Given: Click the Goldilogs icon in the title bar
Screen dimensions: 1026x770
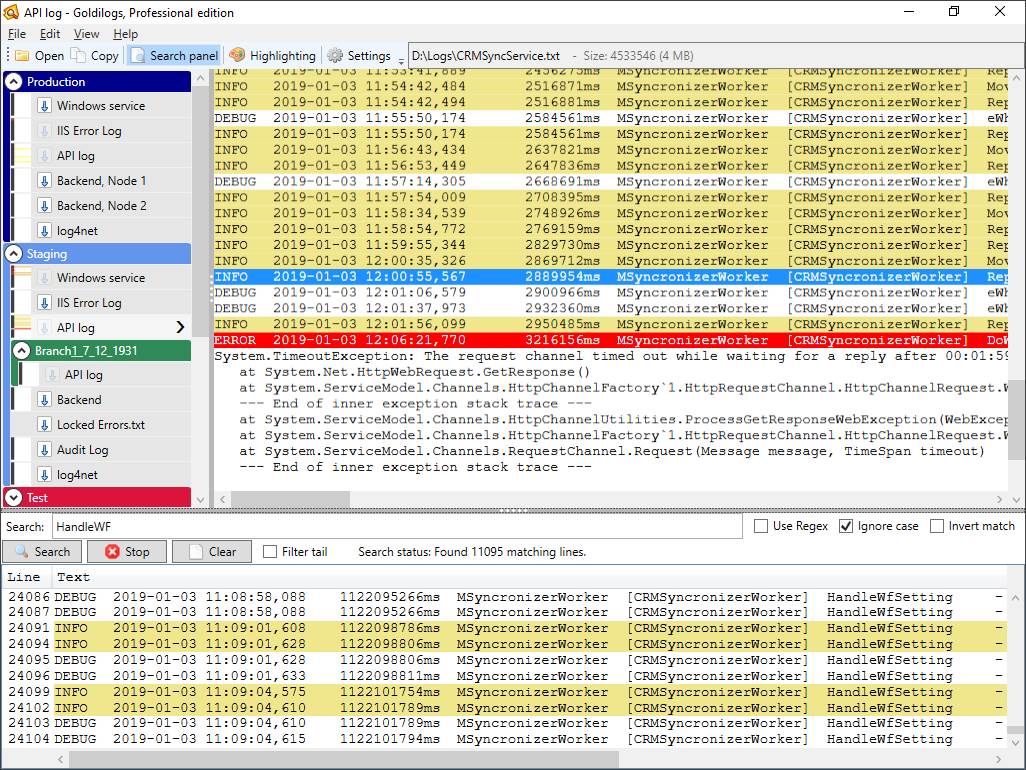Looking at the screenshot, I should click(13, 12).
